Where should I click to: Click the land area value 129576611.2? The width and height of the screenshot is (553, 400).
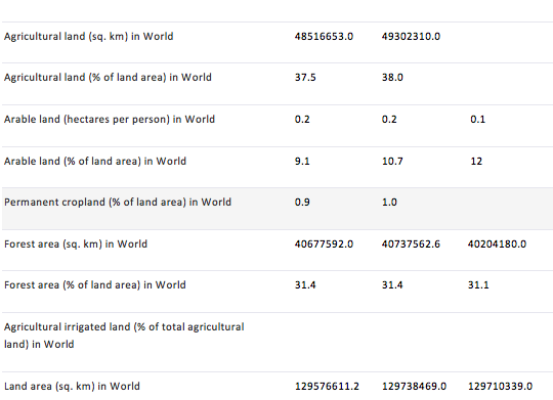coord(327,386)
